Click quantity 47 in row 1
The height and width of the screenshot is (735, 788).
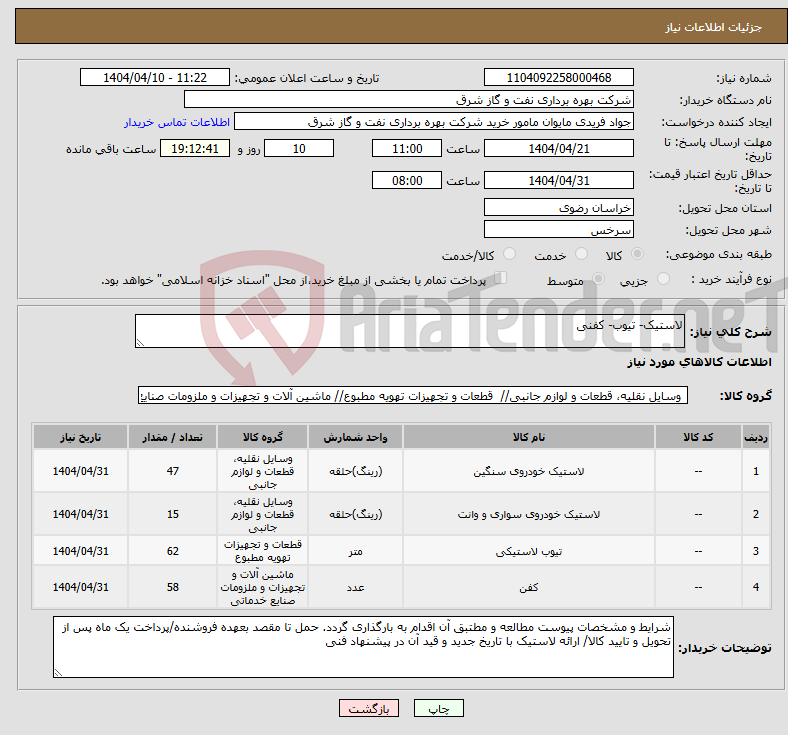pyautogui.click(x=172, y=471)
